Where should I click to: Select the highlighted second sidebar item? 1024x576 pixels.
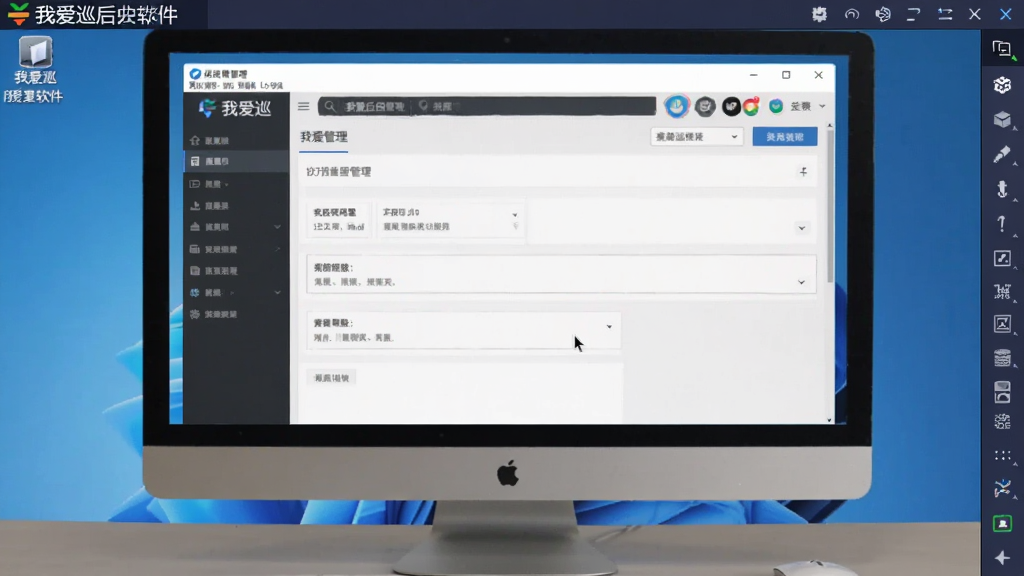pyautogui.click(x=236, y=161)
